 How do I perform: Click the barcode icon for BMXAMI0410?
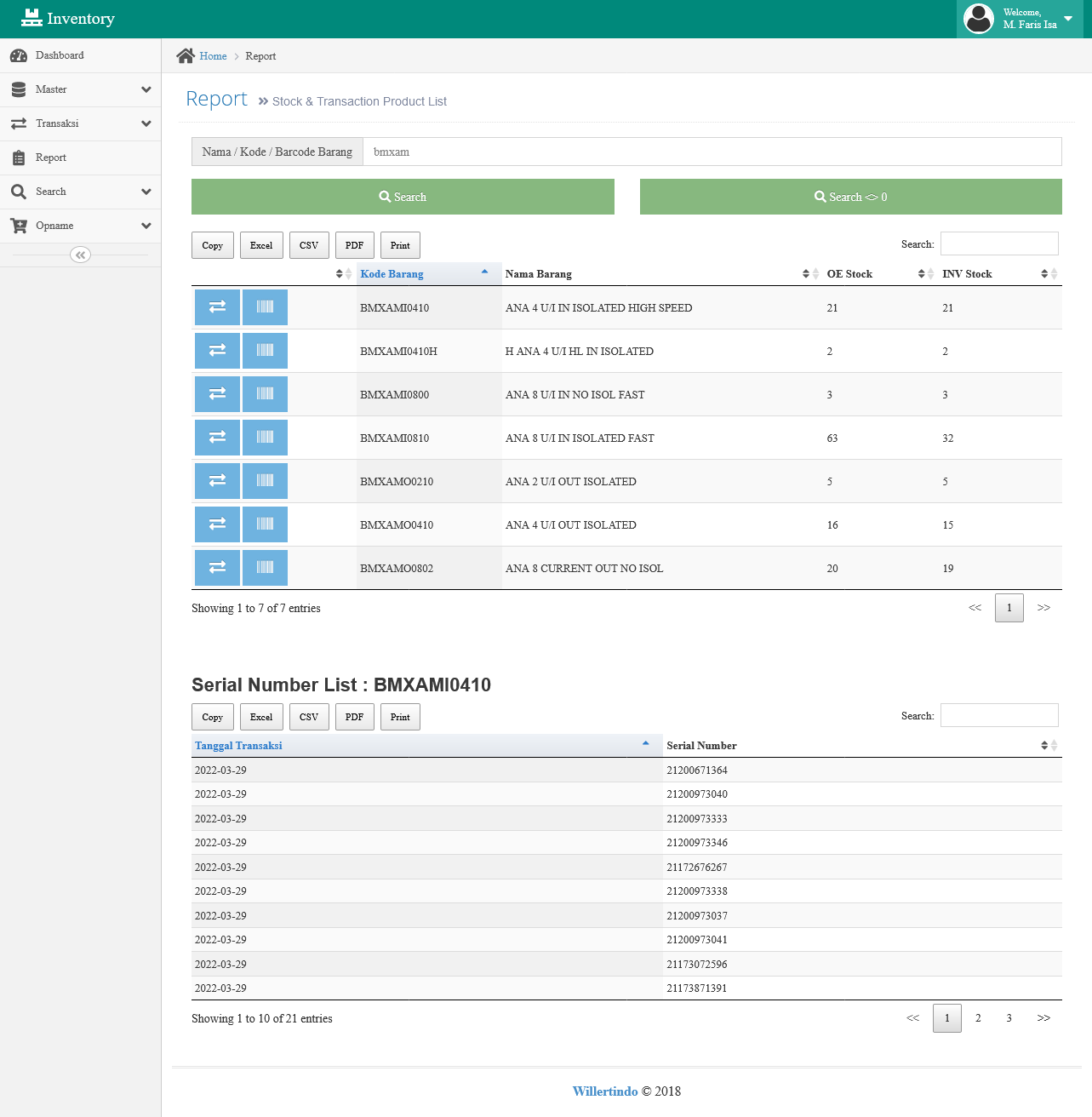(x=265, y=307)
